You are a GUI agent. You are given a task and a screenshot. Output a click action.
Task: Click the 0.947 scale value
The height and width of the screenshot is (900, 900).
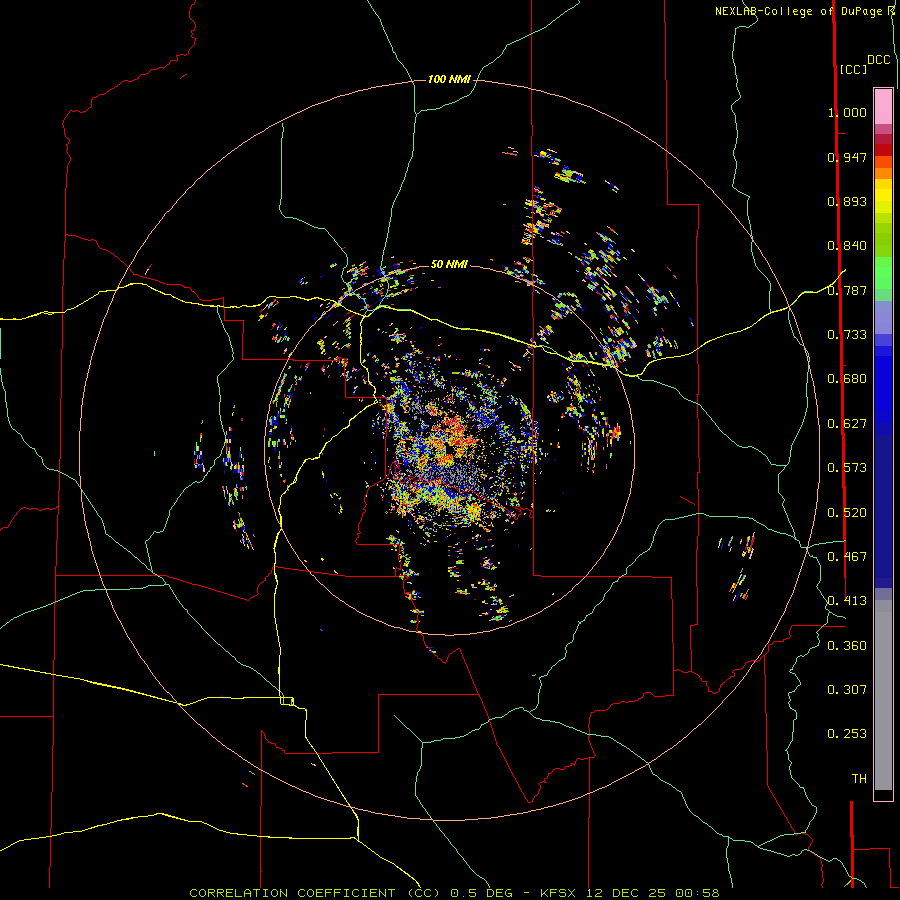coord(847,157)
